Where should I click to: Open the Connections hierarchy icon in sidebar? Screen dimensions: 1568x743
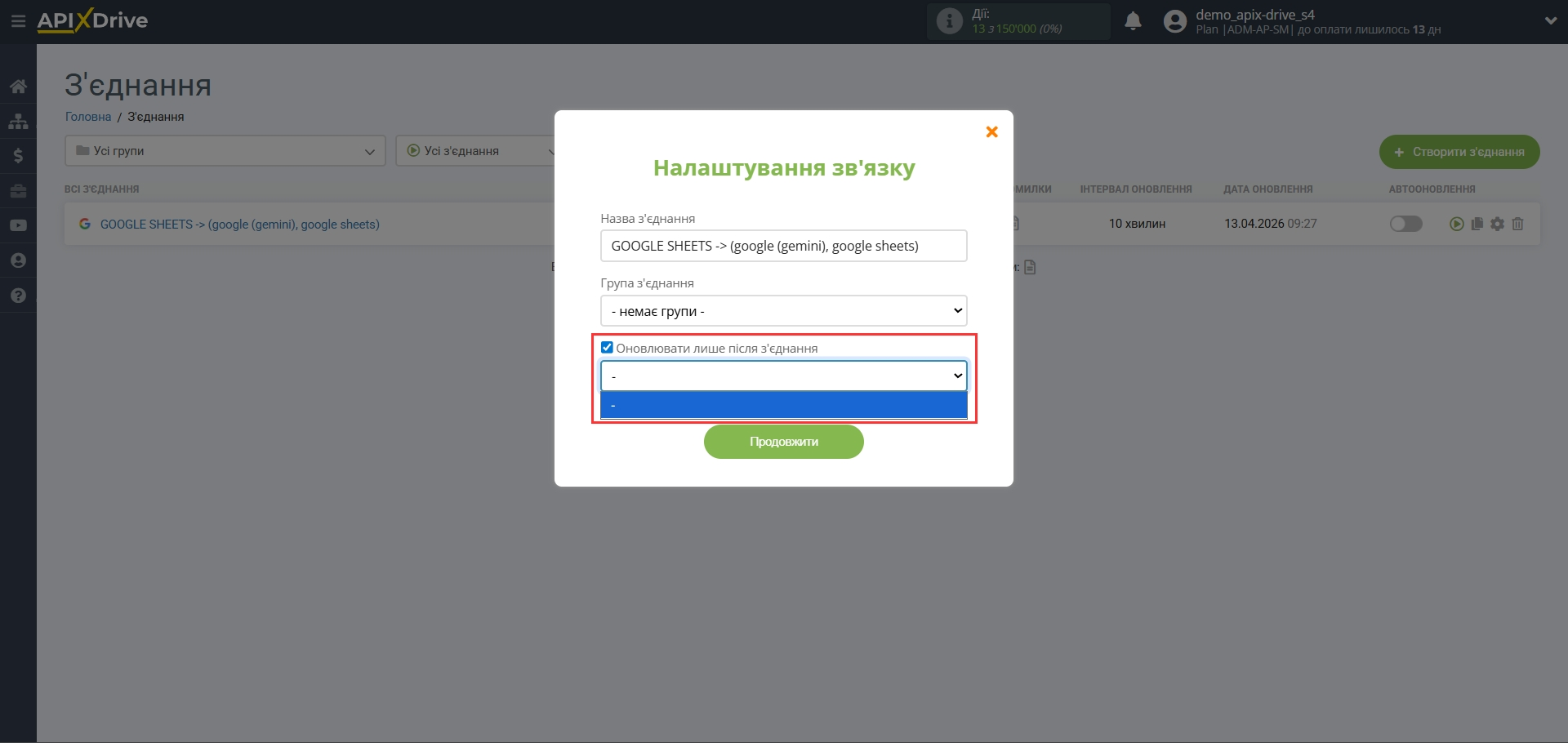(18, 121)
